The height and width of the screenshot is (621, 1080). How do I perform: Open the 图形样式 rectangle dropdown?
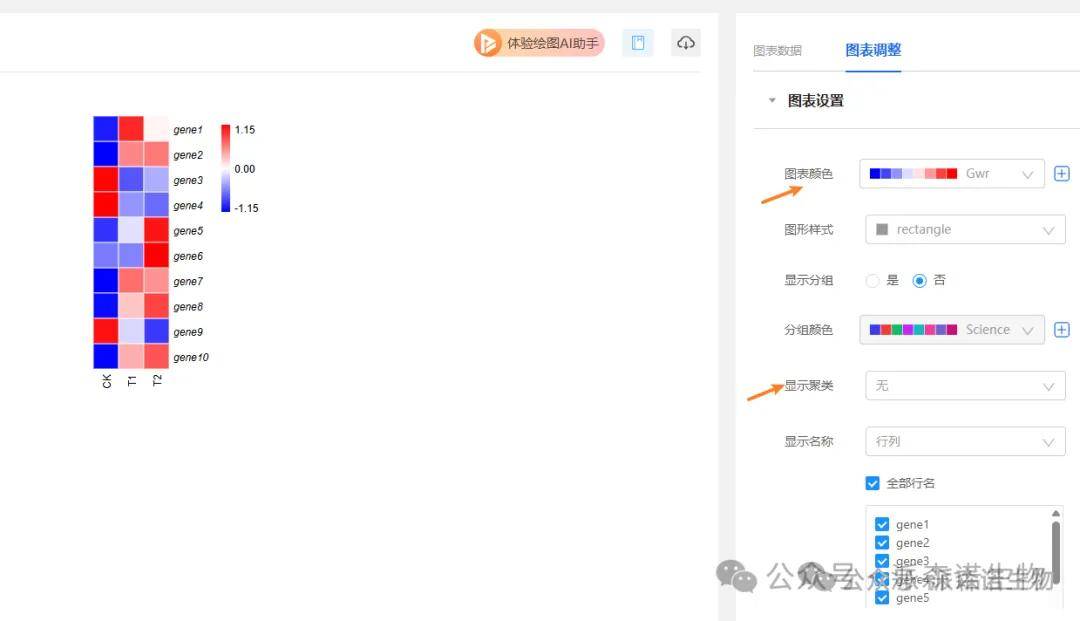tap(964, 230)
